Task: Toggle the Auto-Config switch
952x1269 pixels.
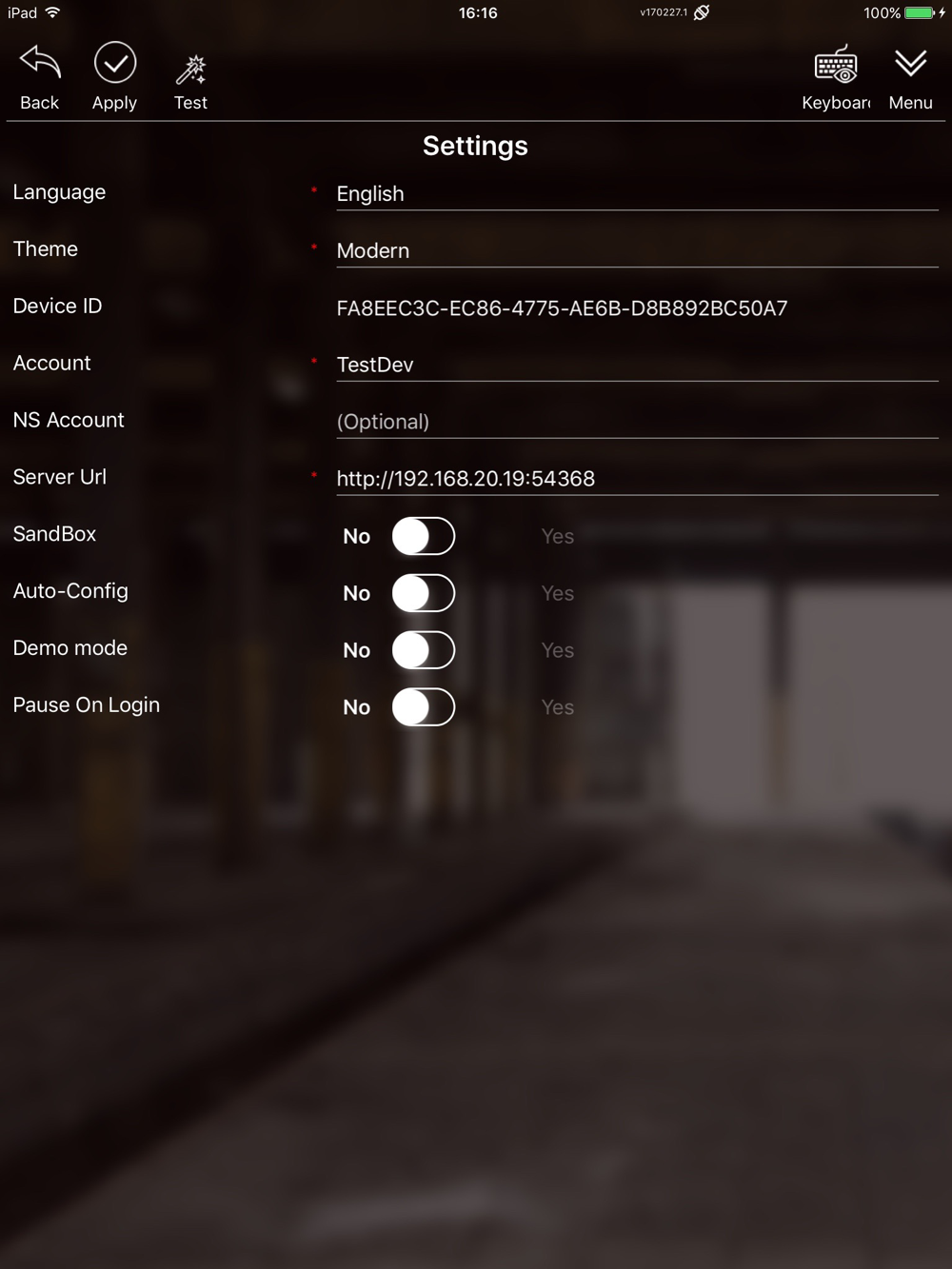Action: coord(424,593)
